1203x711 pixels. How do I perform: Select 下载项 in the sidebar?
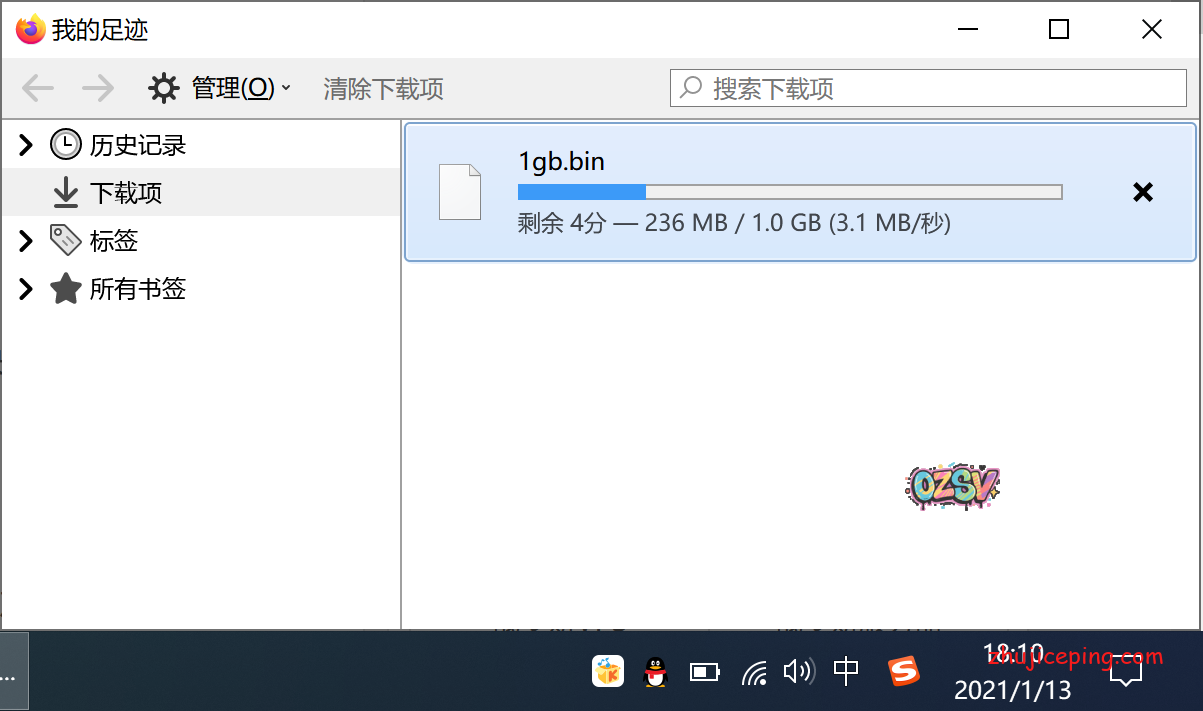point(125,192)
